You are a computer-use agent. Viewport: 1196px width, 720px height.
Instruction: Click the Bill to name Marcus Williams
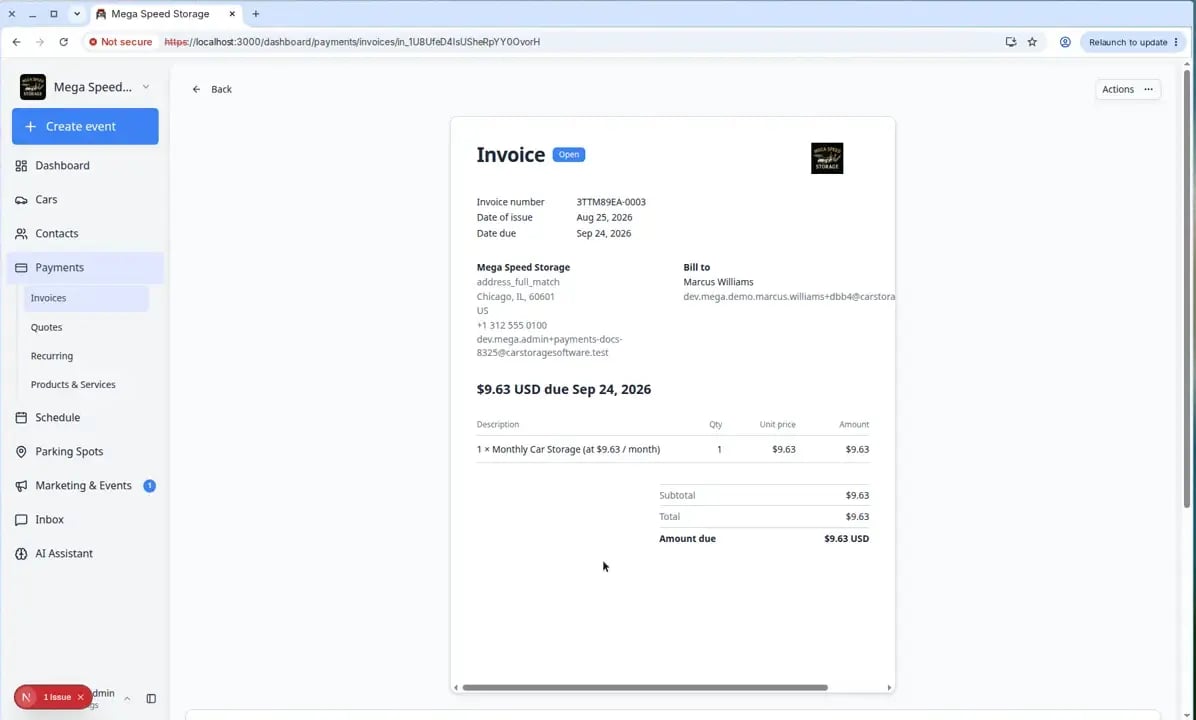pyautogui.click(x=719, y=282)
